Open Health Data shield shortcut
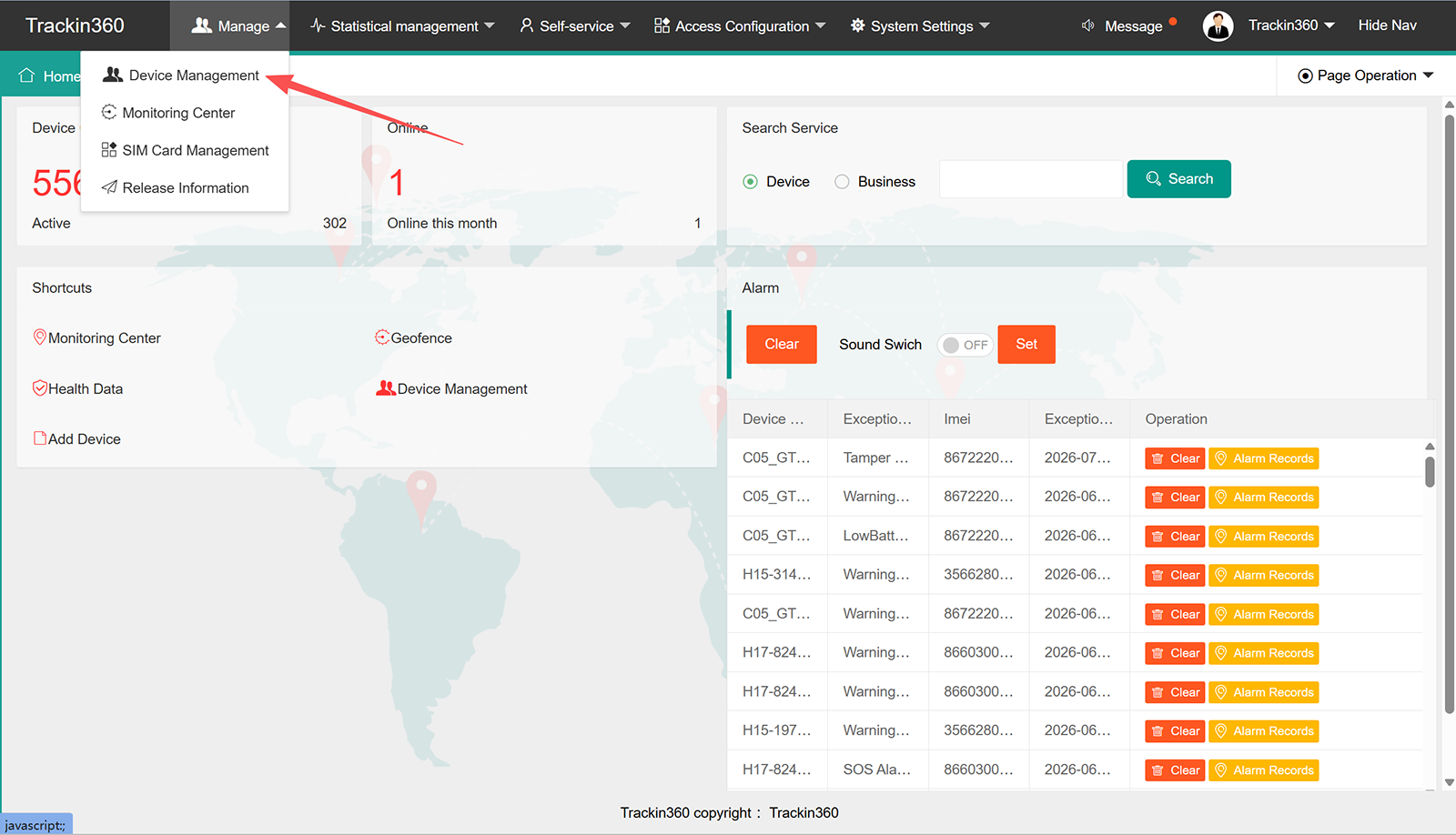1456x835 pixels. 40,388
